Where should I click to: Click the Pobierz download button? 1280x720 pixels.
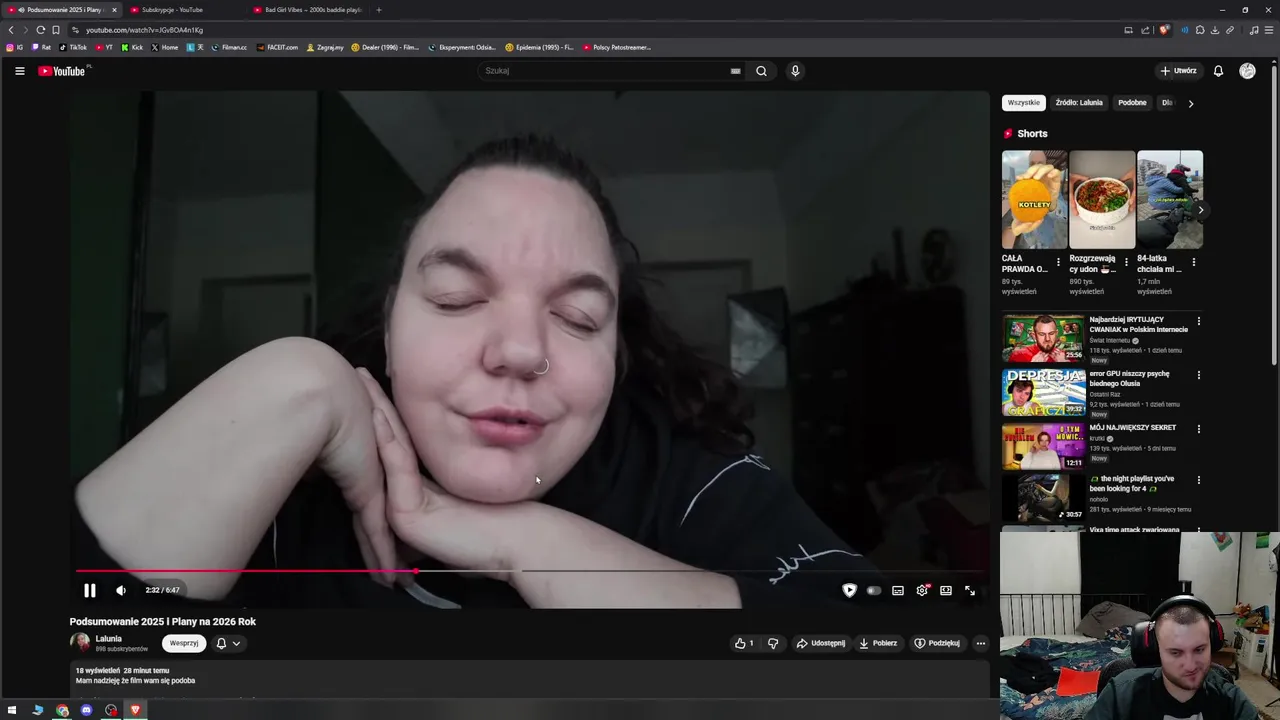click(x=878, y=643)
